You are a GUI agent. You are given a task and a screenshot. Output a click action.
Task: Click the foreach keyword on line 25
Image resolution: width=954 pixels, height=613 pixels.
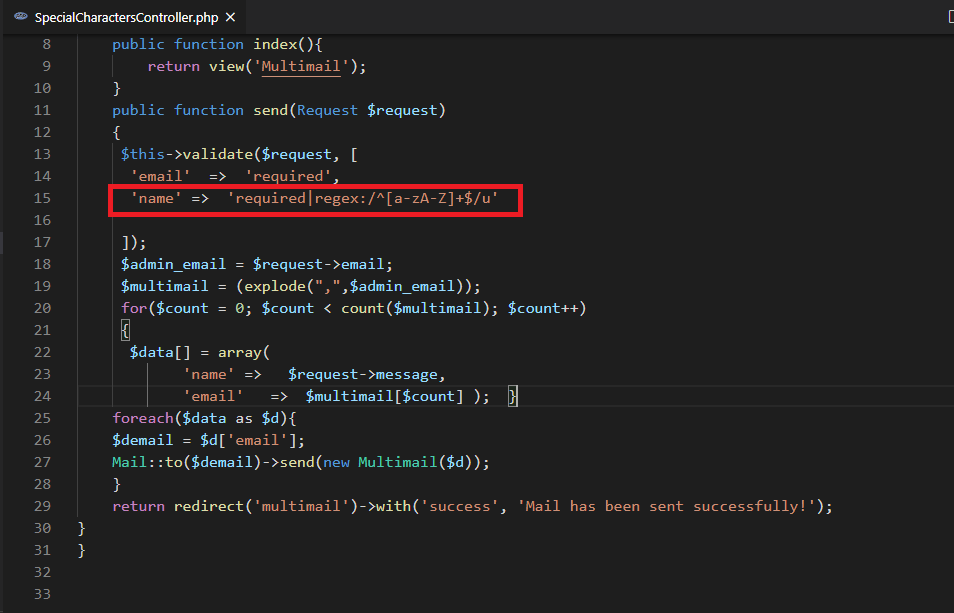pyautogui.click(x=142, y=418)
